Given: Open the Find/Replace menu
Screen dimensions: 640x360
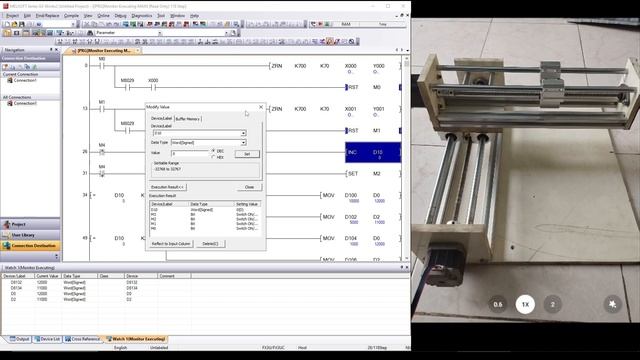Looking at the screenshot, I should [x=47, y=16].
